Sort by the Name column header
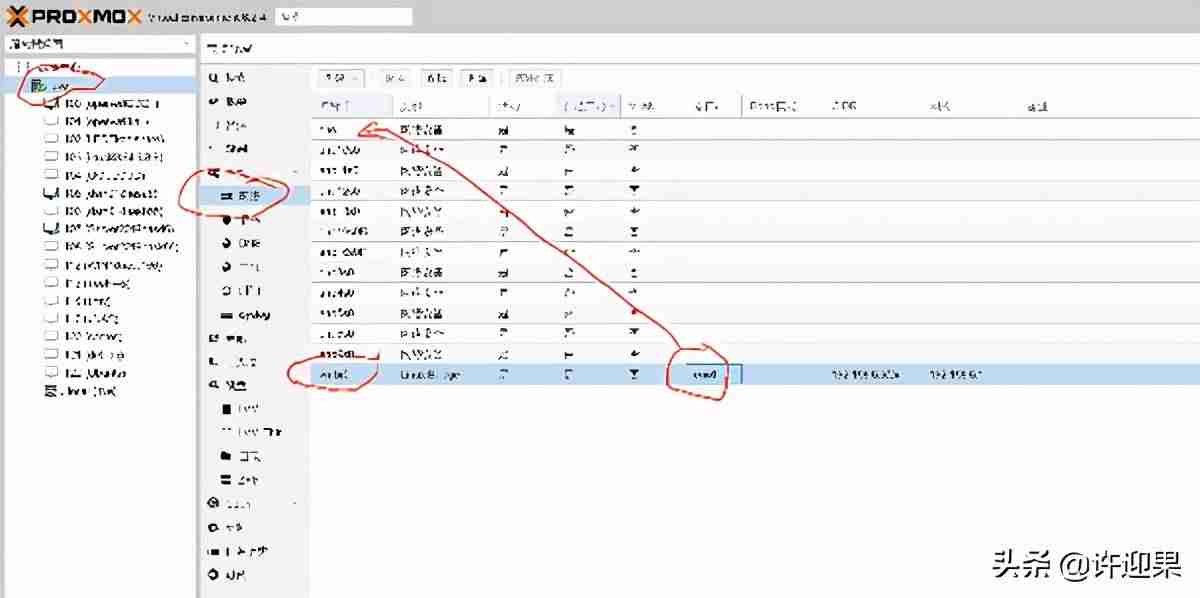The width and height of the screenshot is (1200, 598). [351, 106]
